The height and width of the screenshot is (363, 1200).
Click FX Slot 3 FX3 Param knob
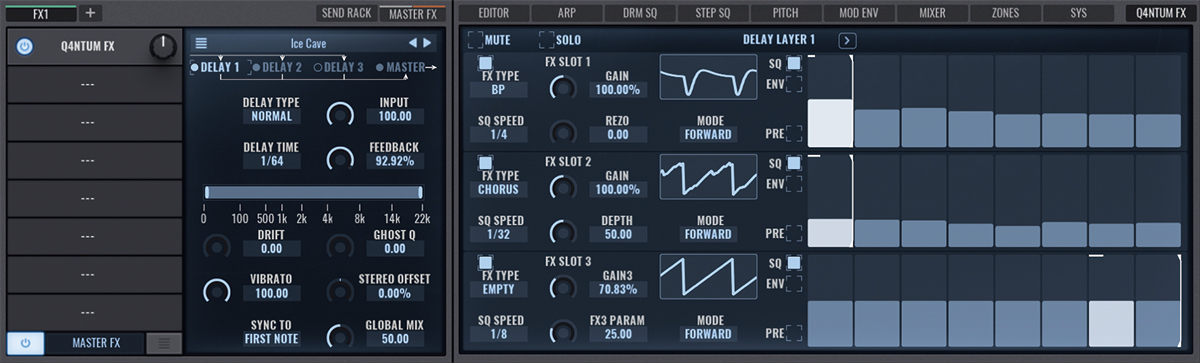click(x=563, y=331)
